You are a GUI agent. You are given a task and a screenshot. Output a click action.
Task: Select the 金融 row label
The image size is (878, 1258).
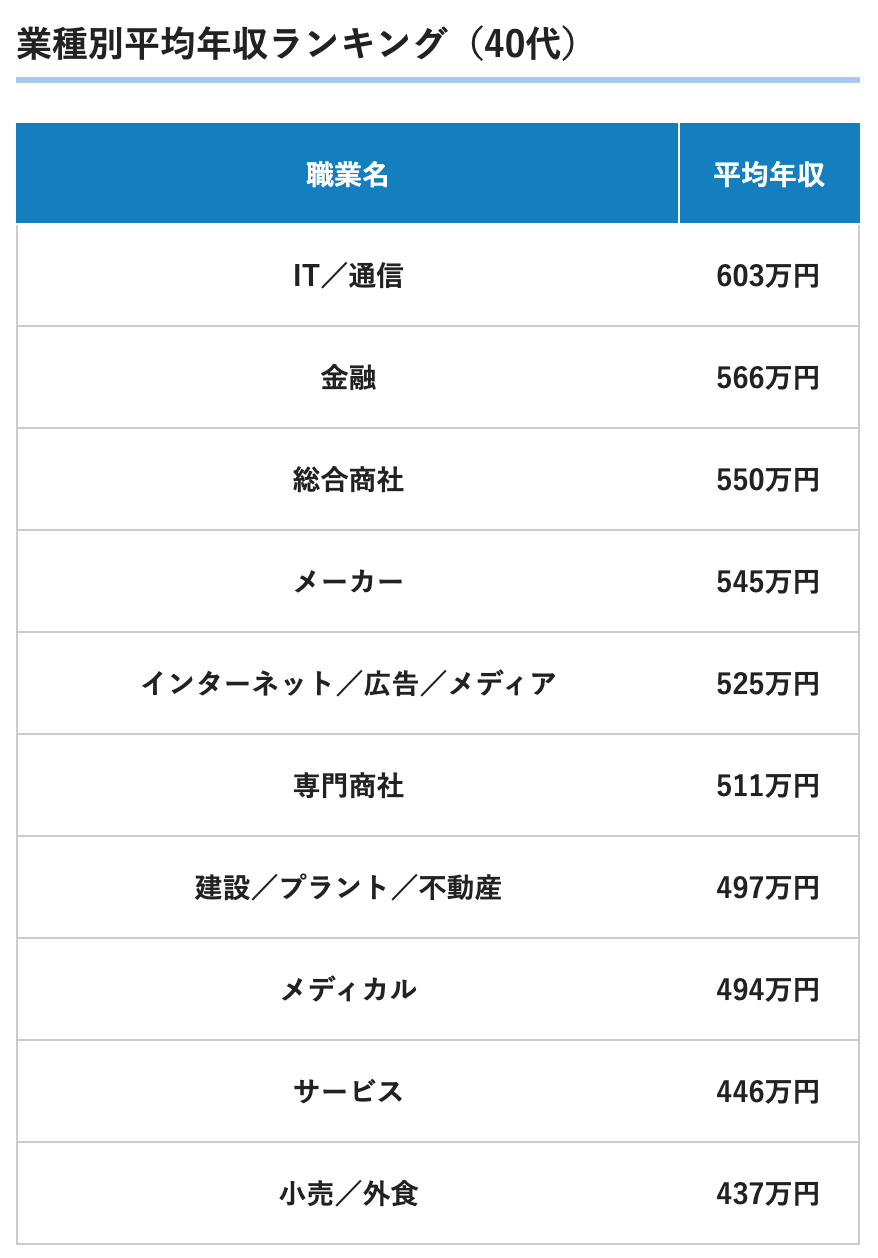347,378
